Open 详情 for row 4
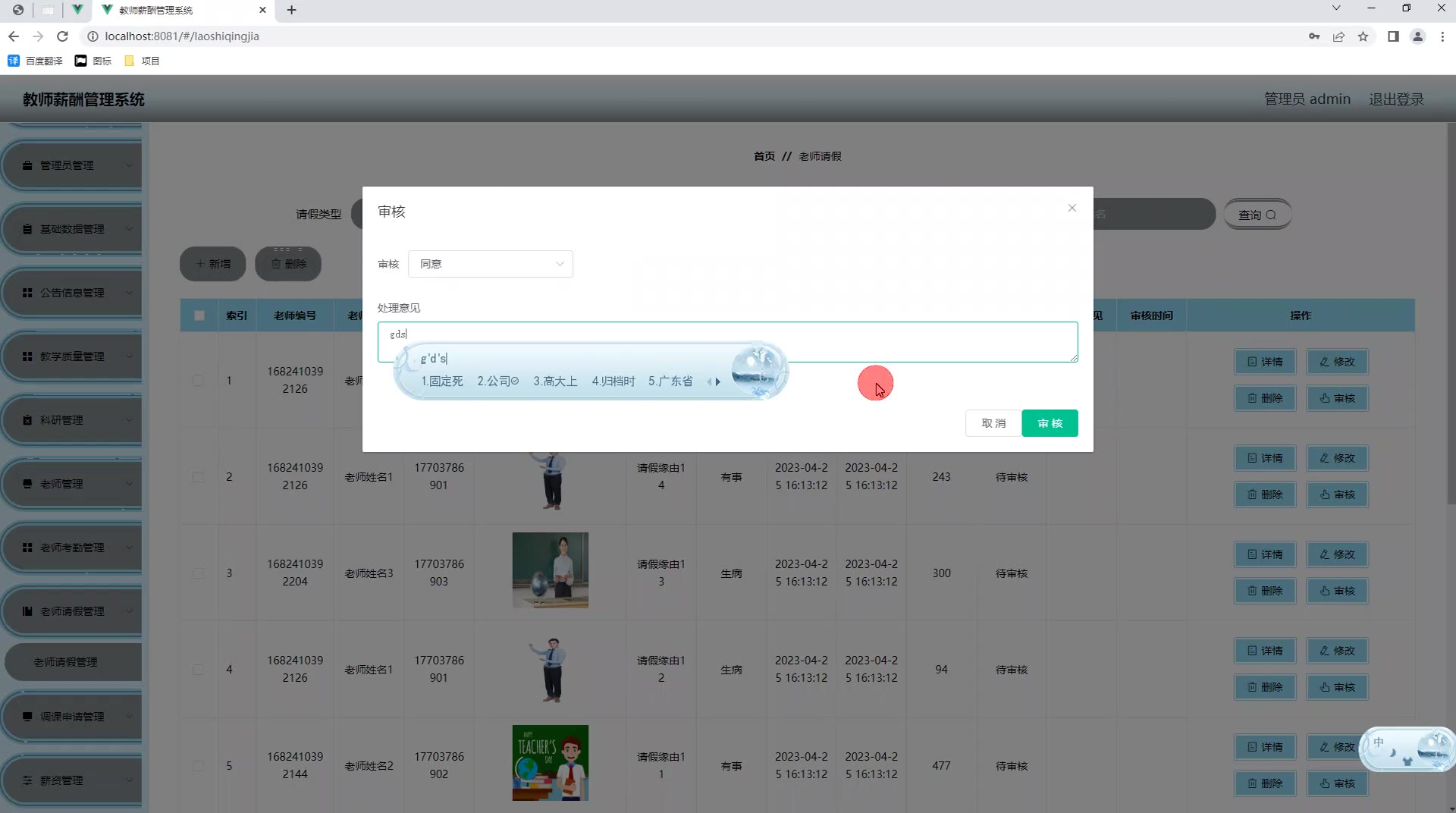 point(1265,651)
